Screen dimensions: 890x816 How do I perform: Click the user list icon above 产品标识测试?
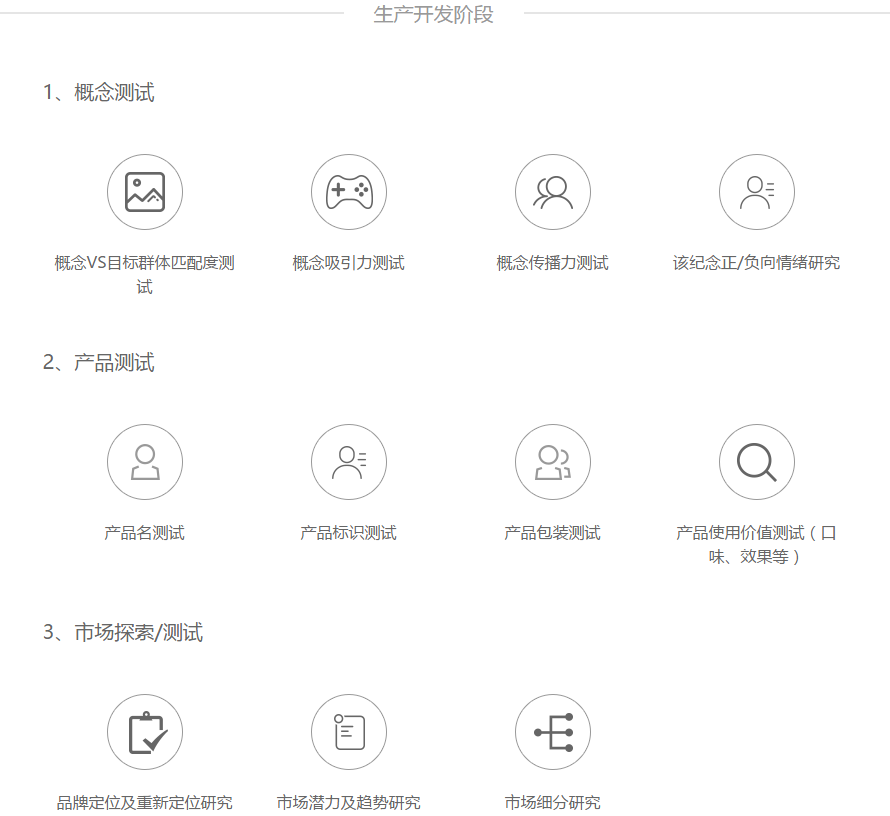[349, 462]
